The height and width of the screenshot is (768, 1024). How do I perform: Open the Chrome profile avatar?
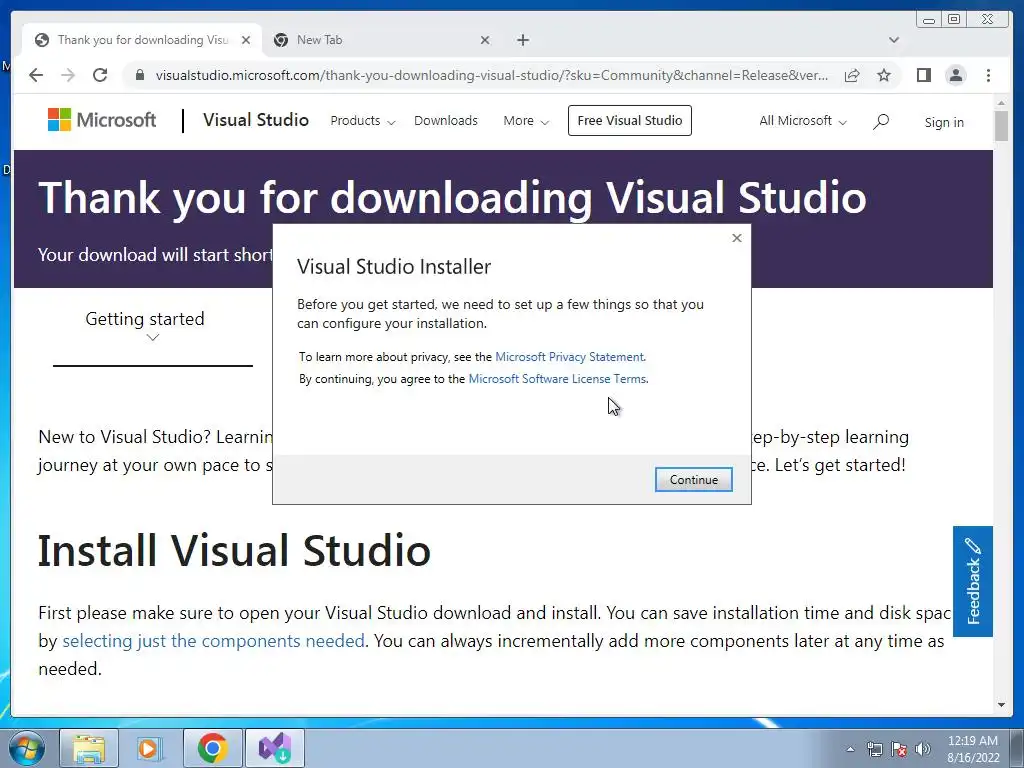[955, 75]
